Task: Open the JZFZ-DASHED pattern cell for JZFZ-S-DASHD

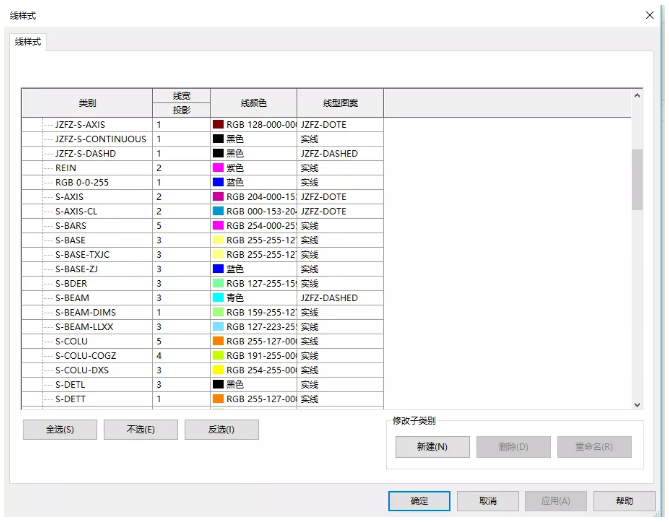Action: click(340, 154)
